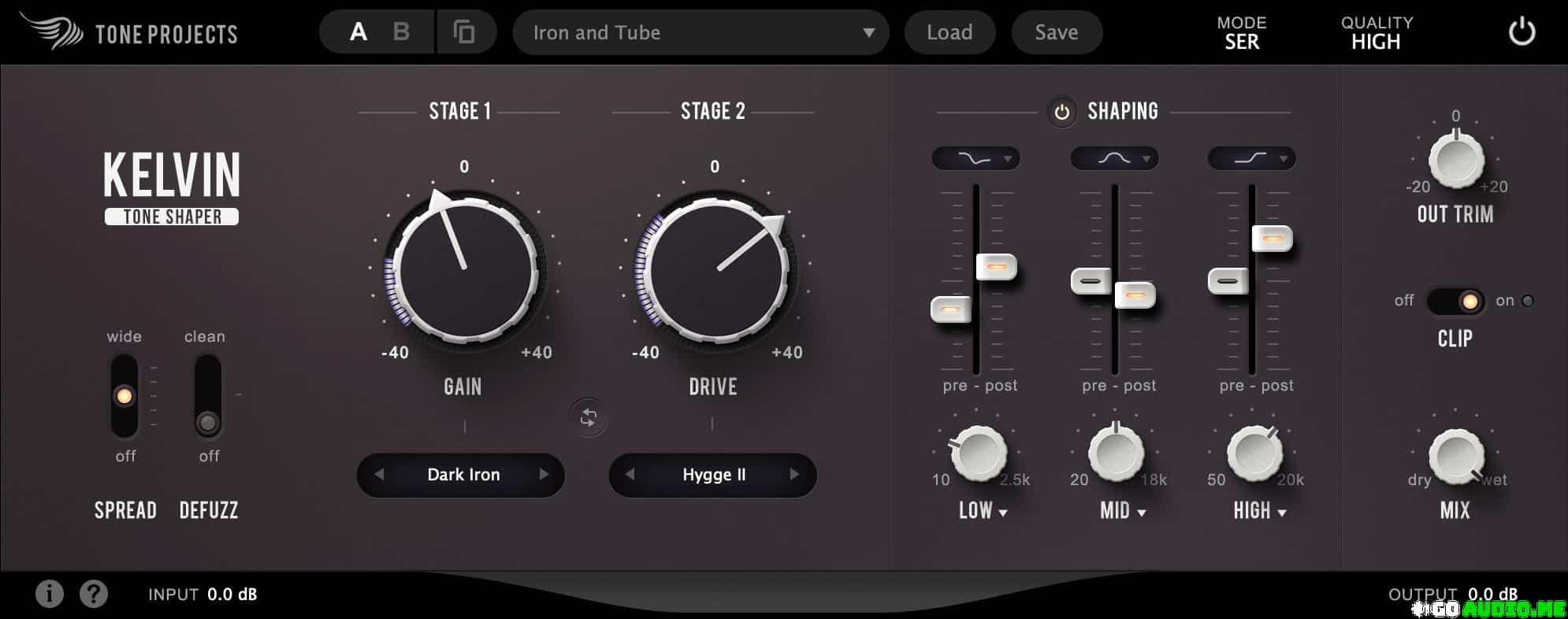
Task: Click the MIX dry/wet knob
Action: pos(1456,456)
